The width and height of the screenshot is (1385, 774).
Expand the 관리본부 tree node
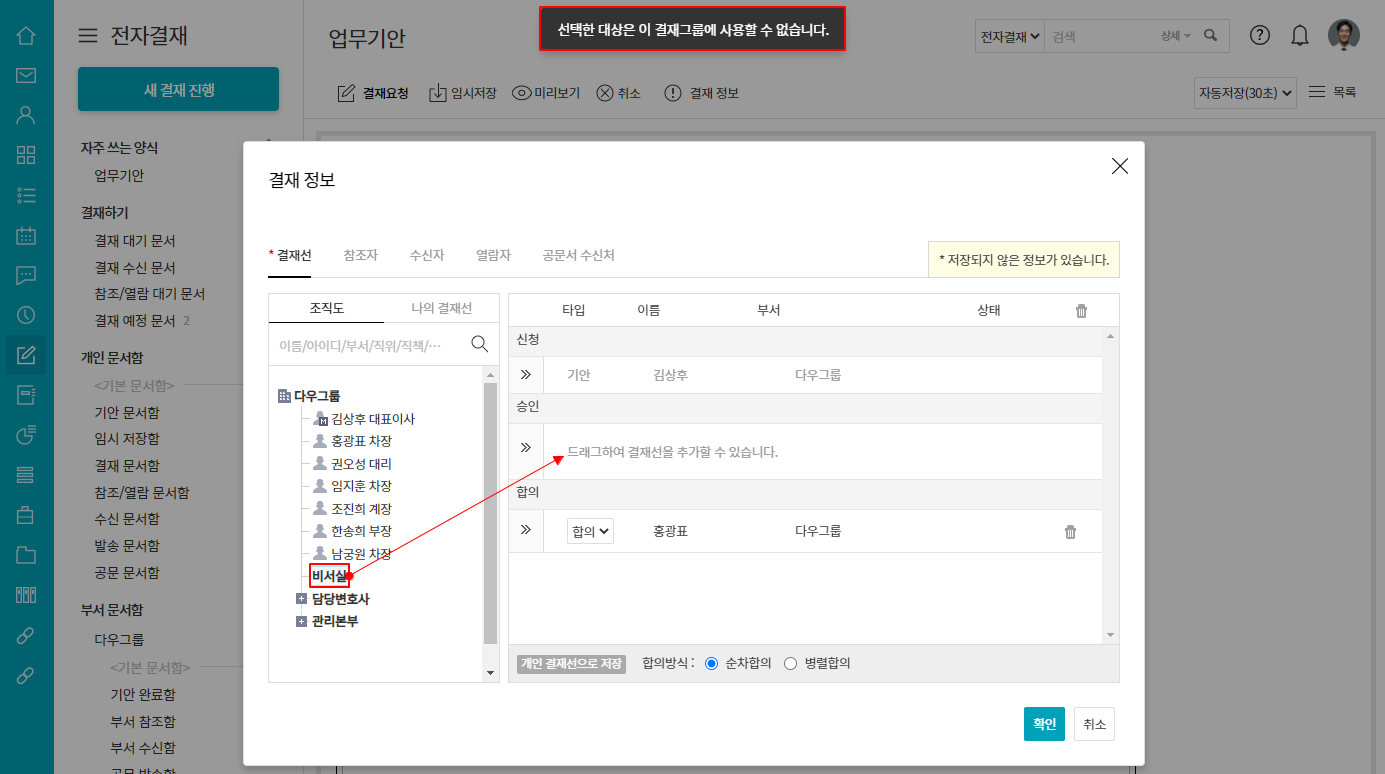pyautogui.click(x=301, y=621)
